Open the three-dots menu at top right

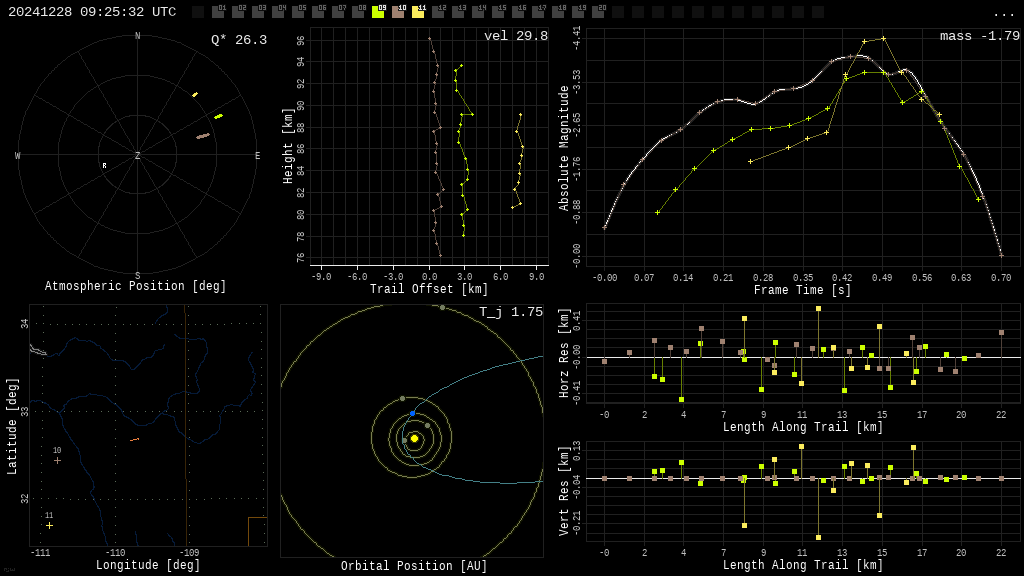(1003, 13)
